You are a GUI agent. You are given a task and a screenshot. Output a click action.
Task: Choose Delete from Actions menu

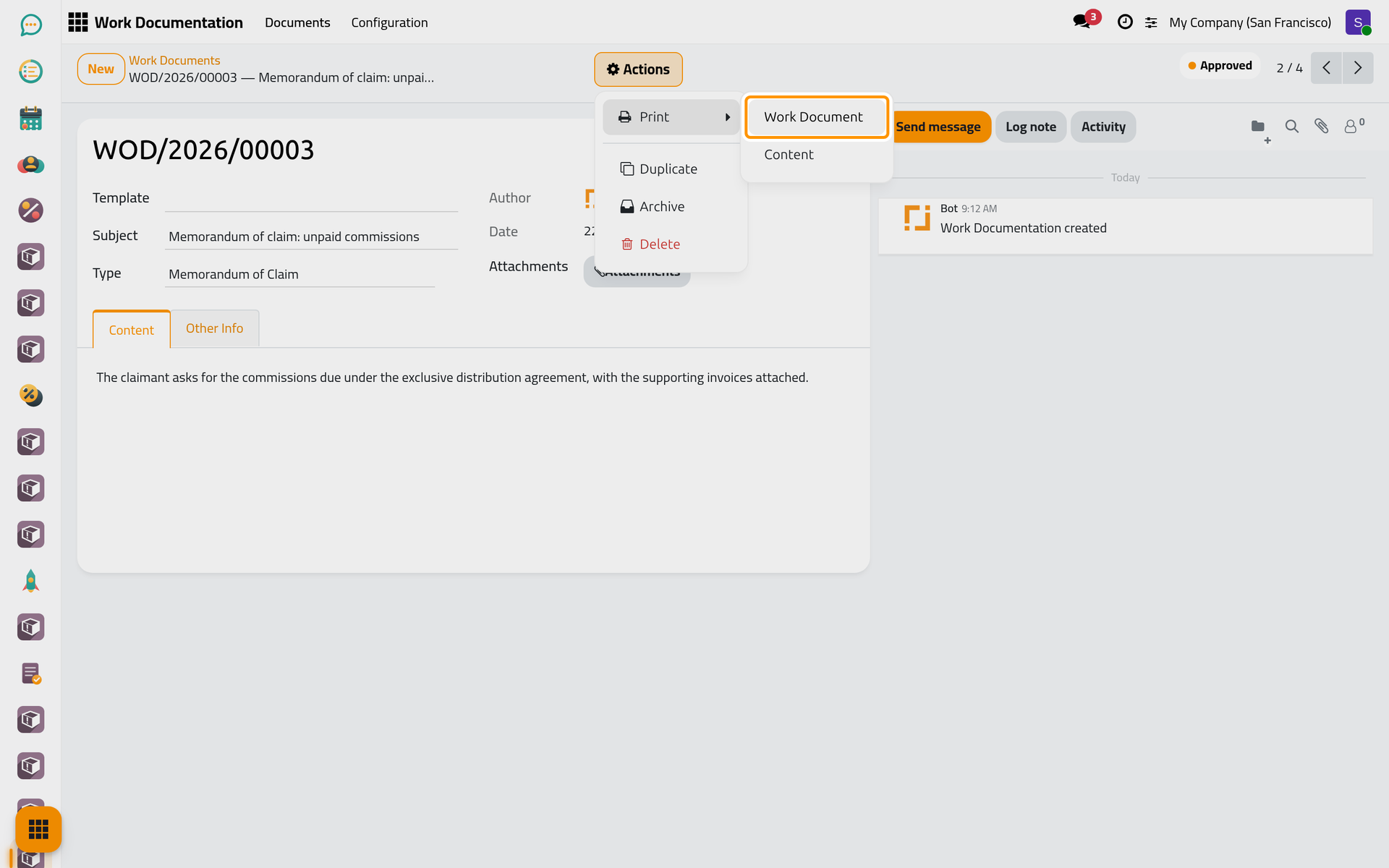671,244
